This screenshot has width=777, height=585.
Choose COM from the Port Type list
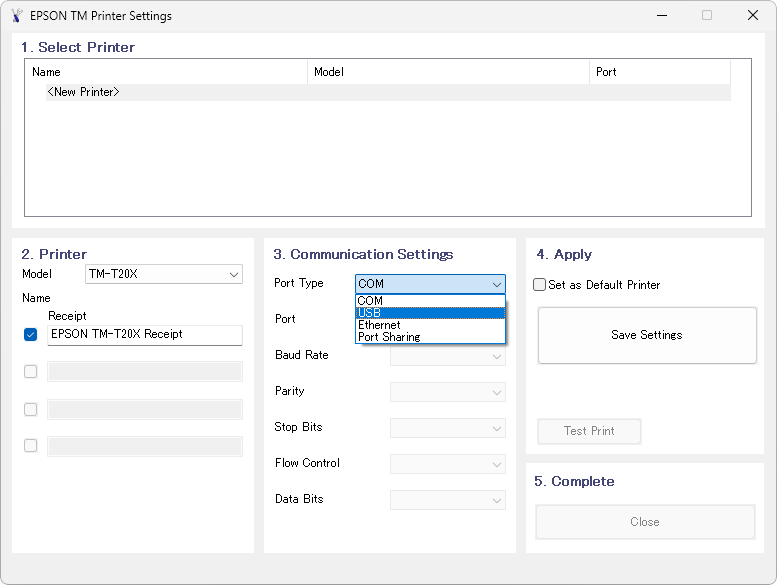[x=430, y=301]
